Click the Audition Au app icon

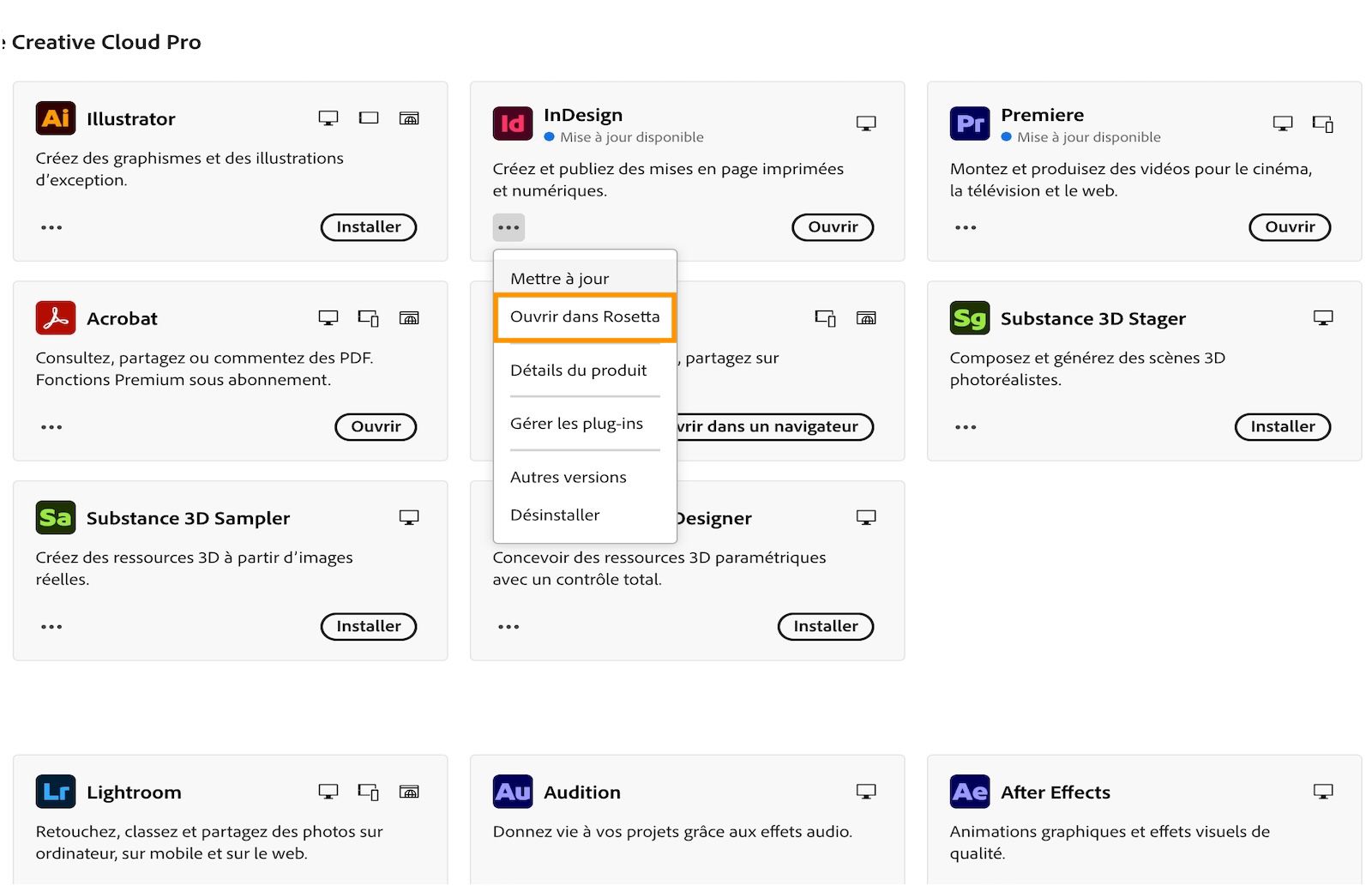click(513, 792)
